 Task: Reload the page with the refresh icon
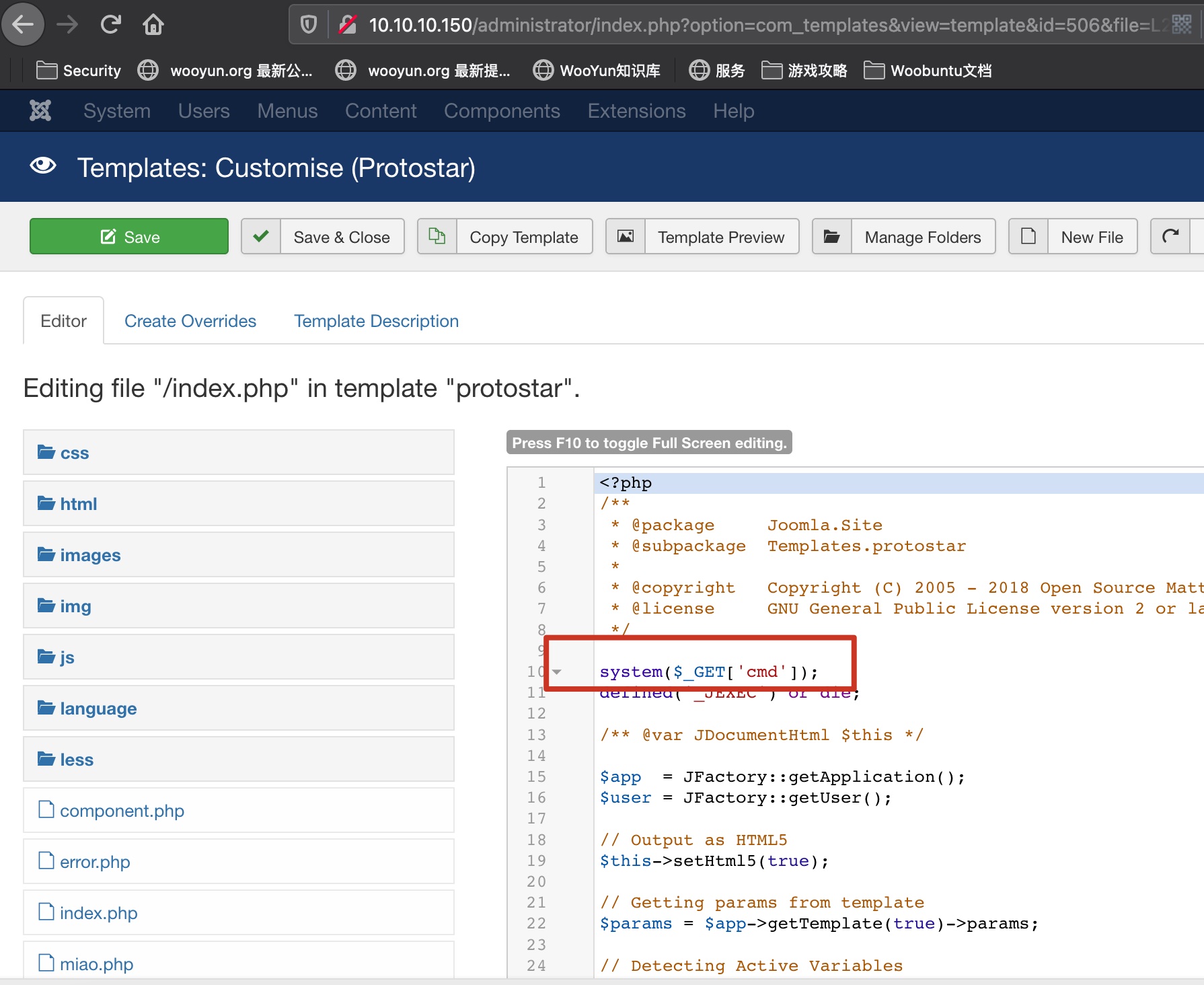(x=110, y=25)
